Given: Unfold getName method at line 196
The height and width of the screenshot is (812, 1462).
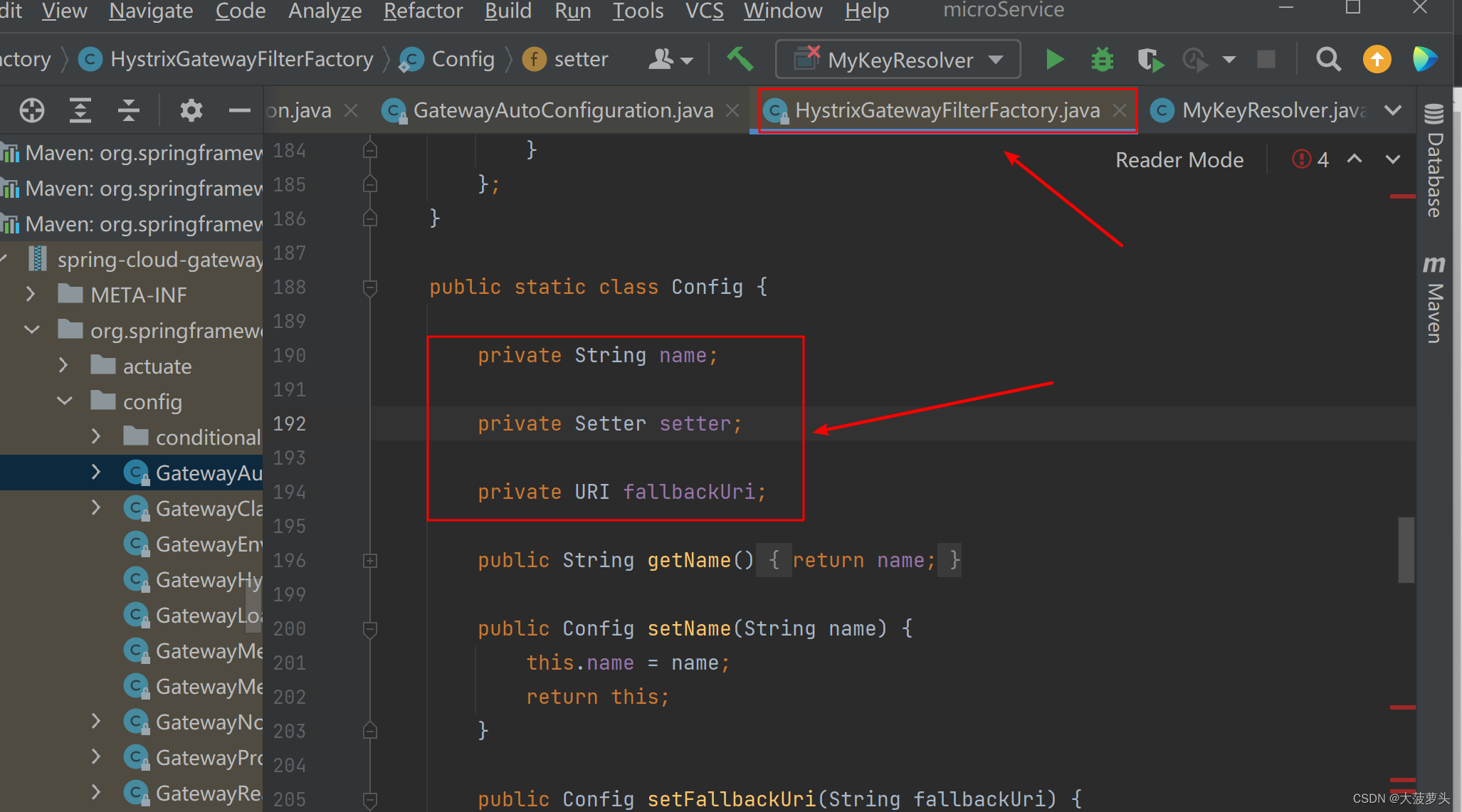Looking at the screenshot, I should pos(369,561).
